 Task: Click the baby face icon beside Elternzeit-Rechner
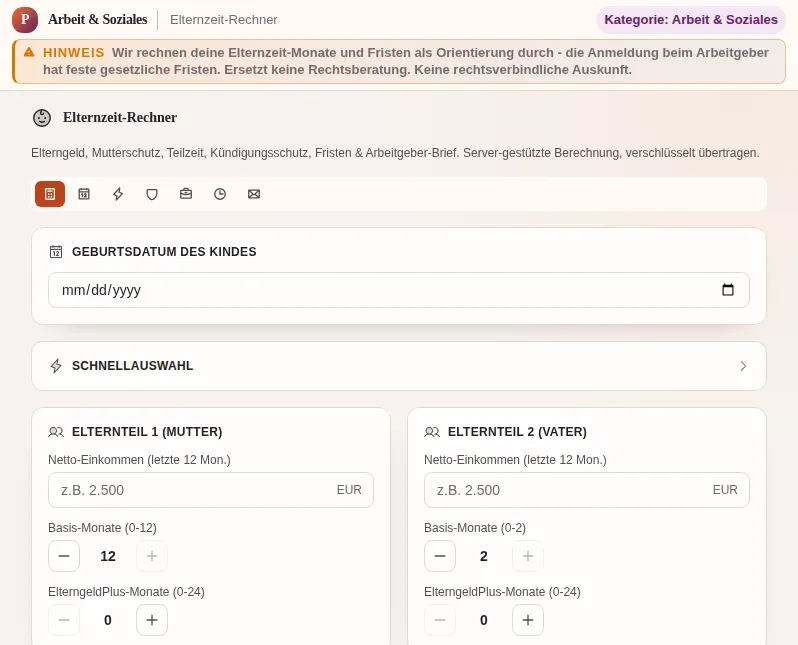pos(42,118)
